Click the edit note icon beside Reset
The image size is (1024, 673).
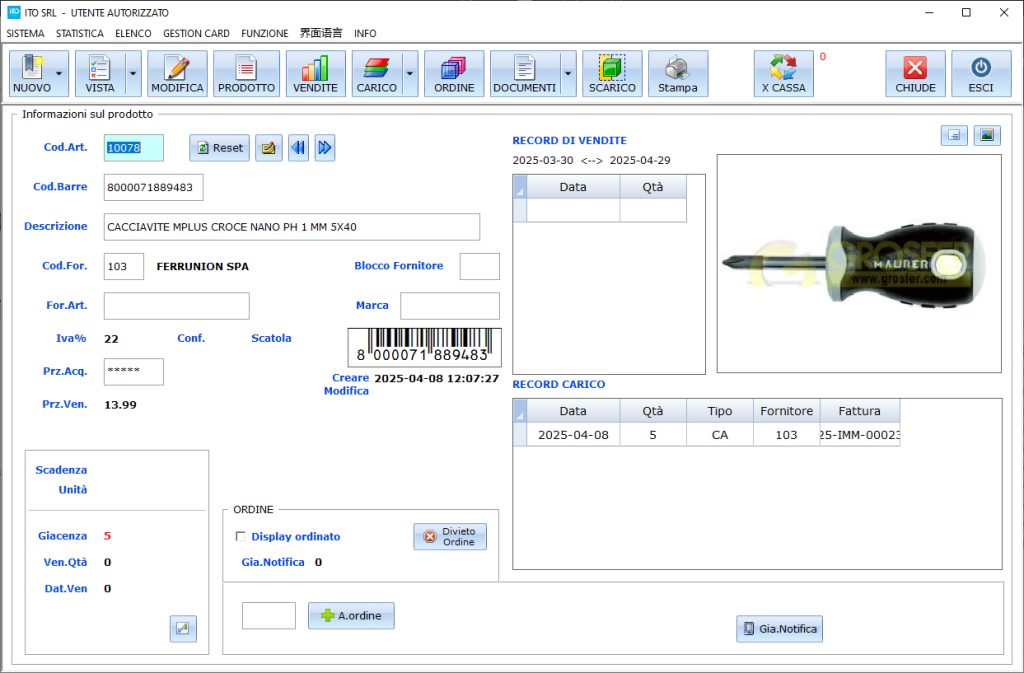pos(268,148)
